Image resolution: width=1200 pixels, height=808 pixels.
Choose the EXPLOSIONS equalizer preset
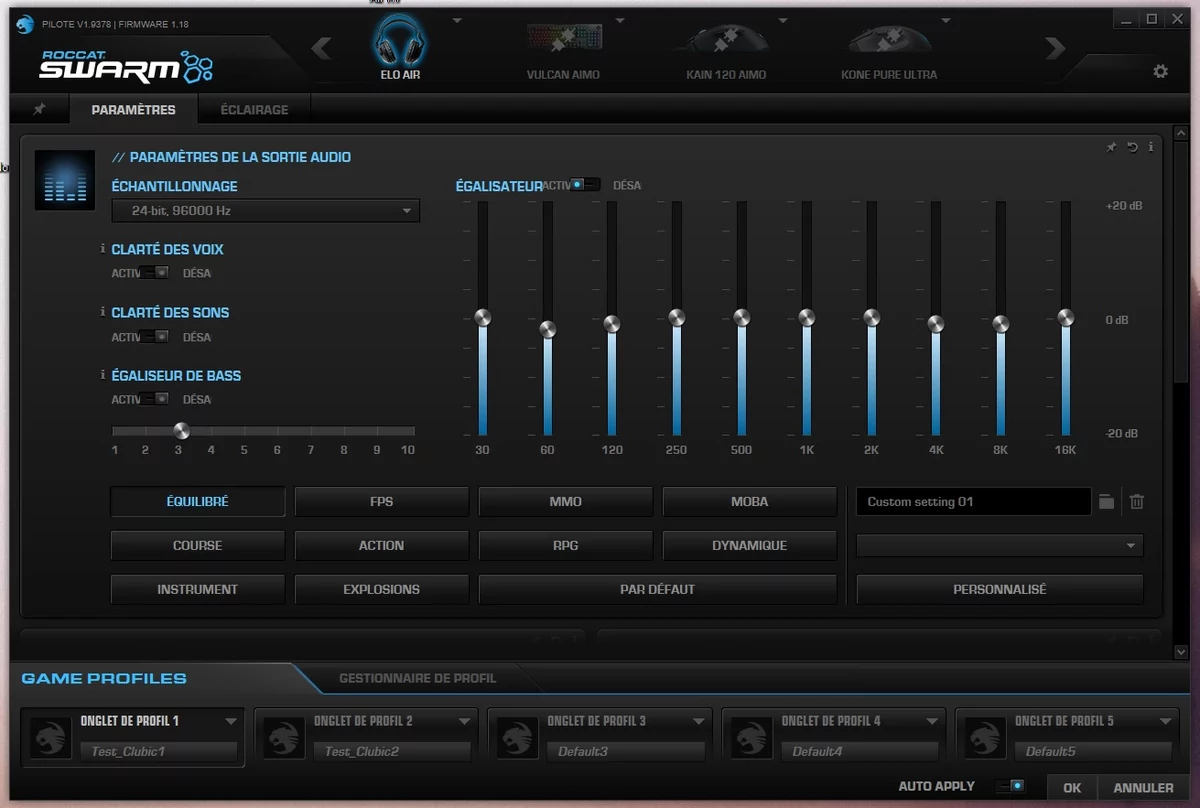tap(382, 589)
